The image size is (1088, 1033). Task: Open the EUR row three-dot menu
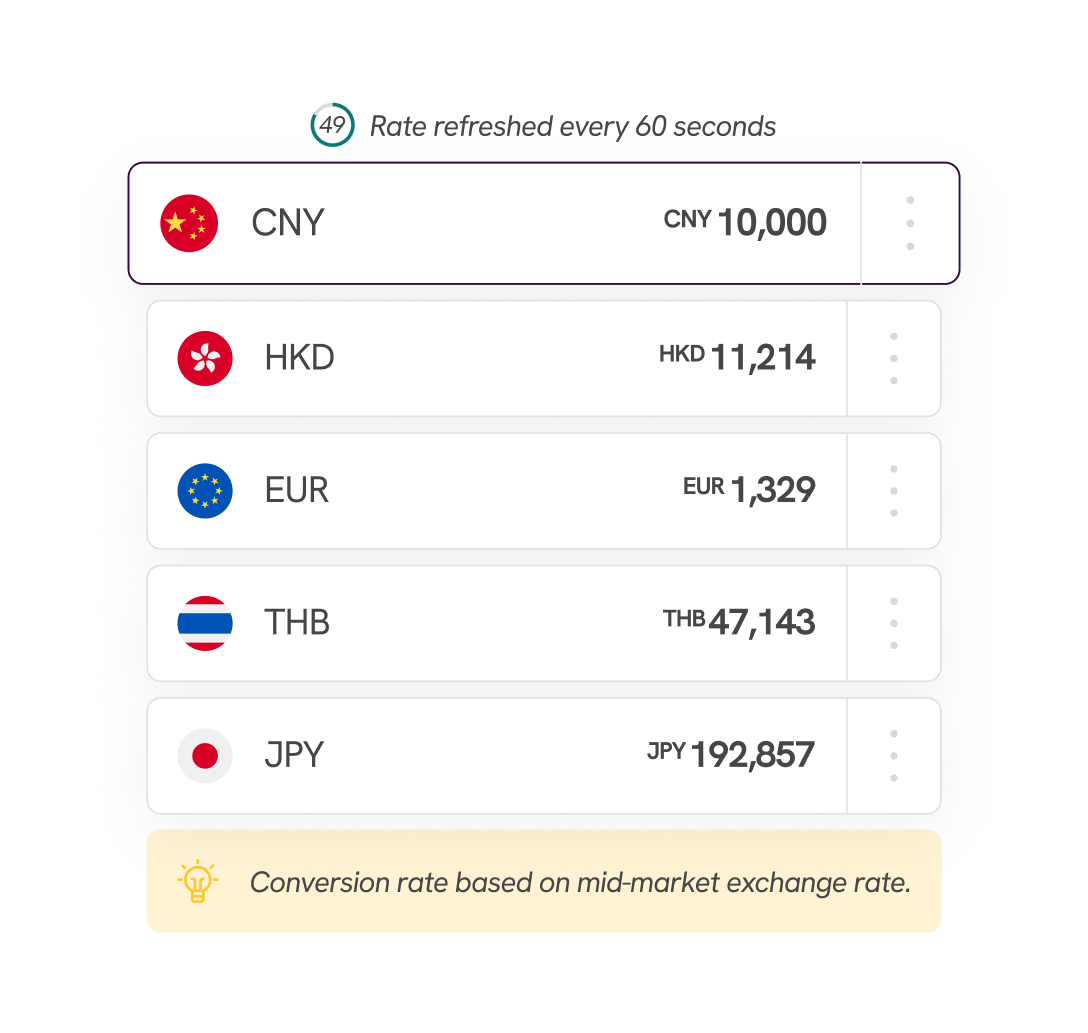pyautogui.click(x=893, y=491)
